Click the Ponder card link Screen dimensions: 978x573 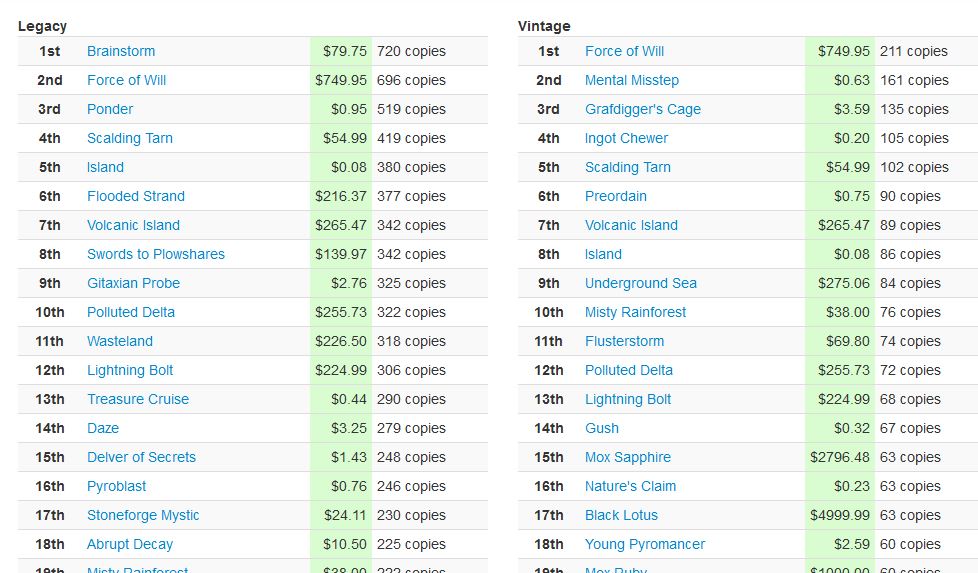pyautogui.click(x=110, y=109)
